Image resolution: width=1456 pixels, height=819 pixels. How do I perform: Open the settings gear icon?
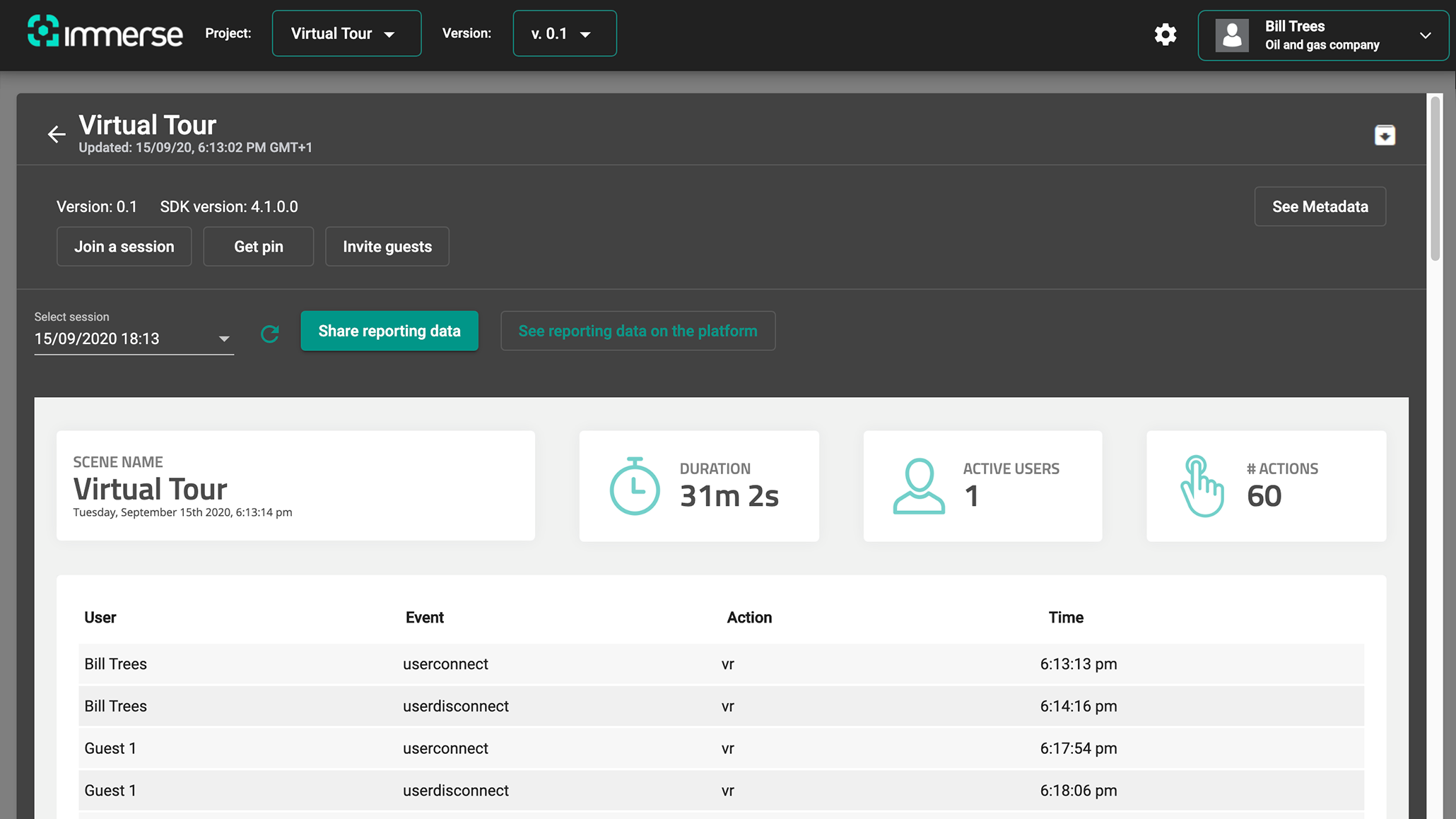pyautogui.click(x=1165, y=34)
